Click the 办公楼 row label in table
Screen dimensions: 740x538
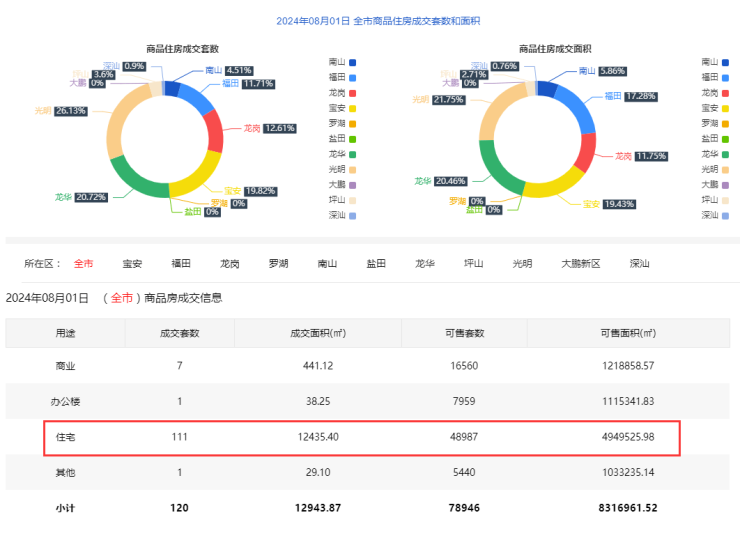pyautogui.click(x=65, y=402)
